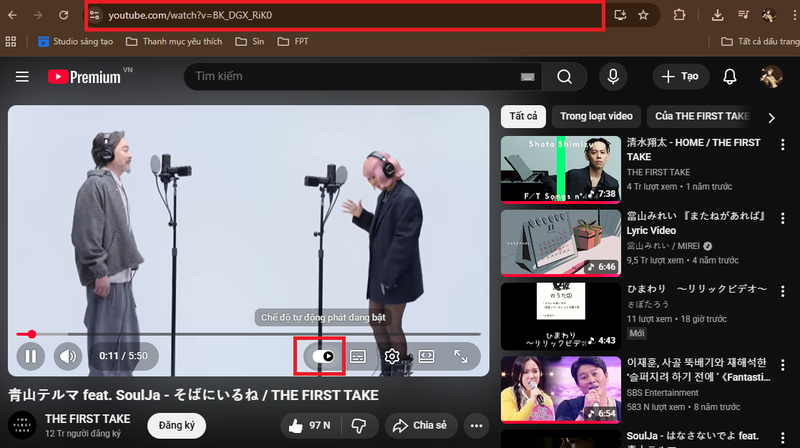Open the on-screen keyboard icon in search
The image size is (800, 448).
point(528,77)
